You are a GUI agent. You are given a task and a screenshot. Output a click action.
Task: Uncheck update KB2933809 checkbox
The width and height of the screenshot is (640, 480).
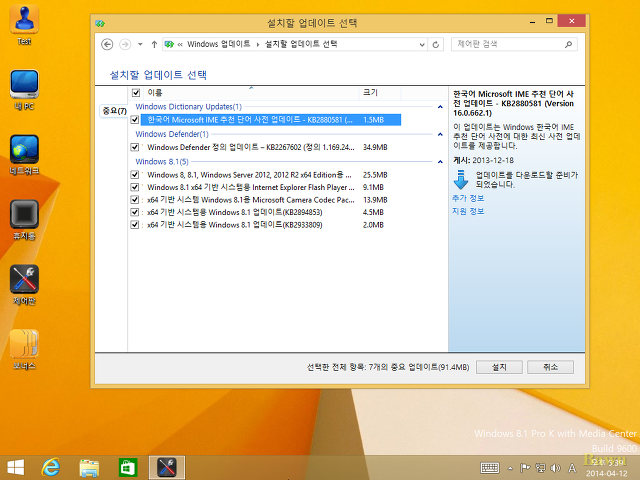click(135, 224)
